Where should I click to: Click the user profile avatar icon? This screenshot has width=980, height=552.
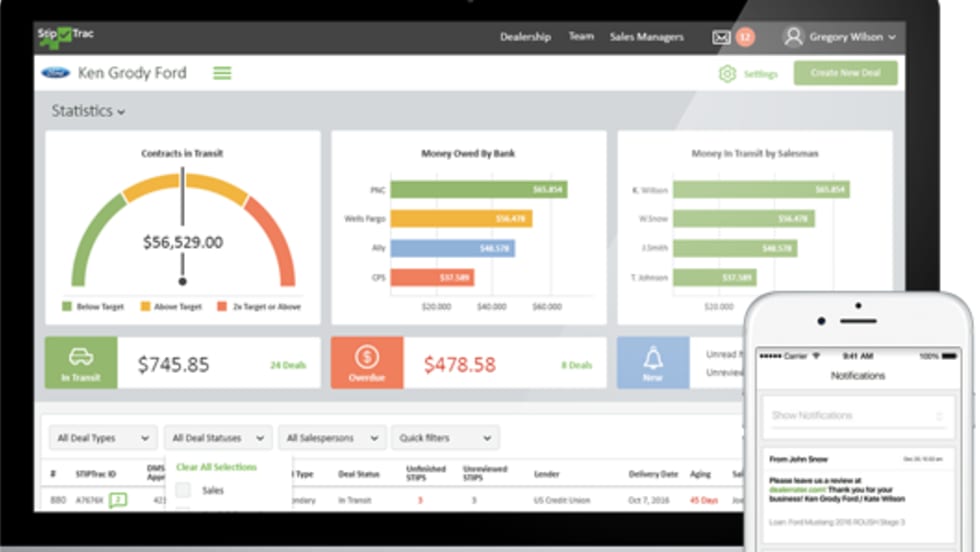793,37
